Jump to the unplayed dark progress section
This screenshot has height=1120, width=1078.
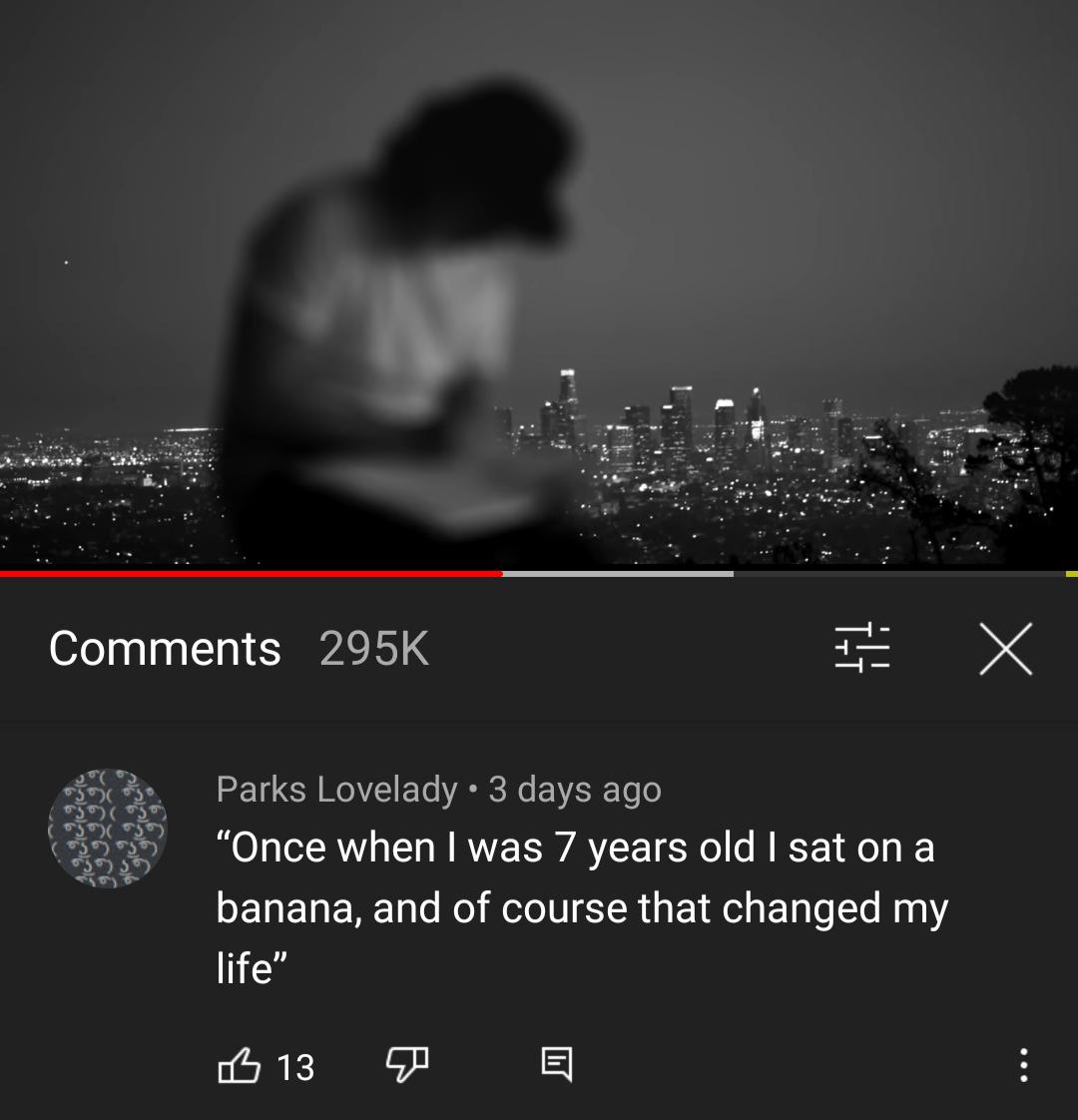[898, 573]
